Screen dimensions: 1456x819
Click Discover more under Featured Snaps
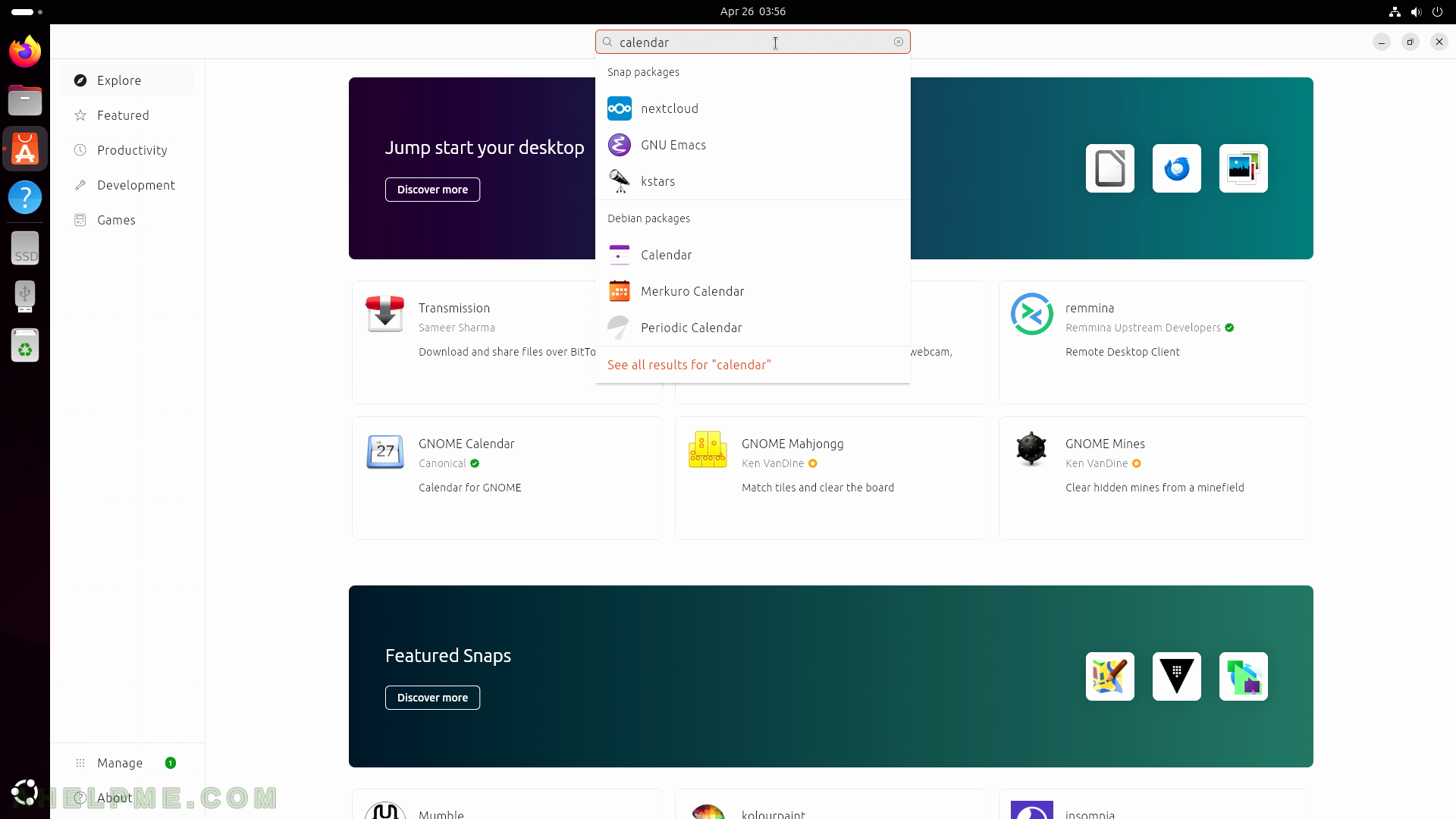(432, 698)
